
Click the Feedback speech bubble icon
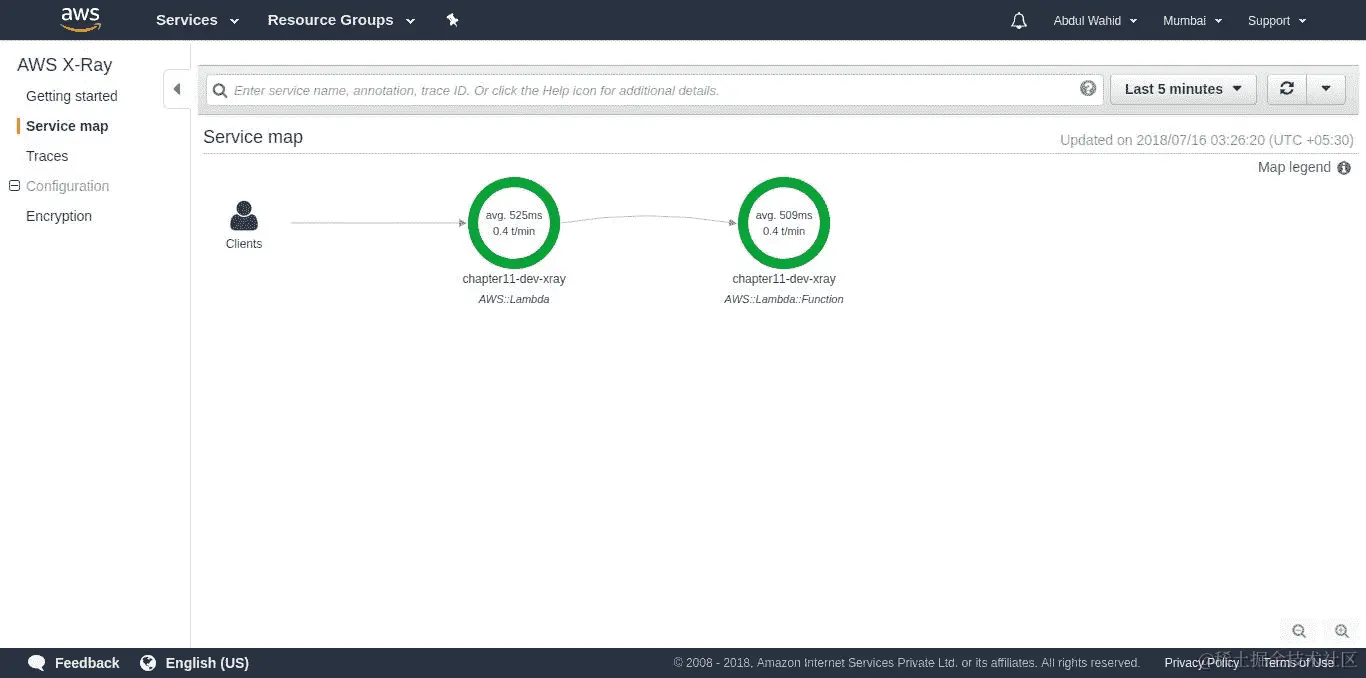tap(37, 663)
